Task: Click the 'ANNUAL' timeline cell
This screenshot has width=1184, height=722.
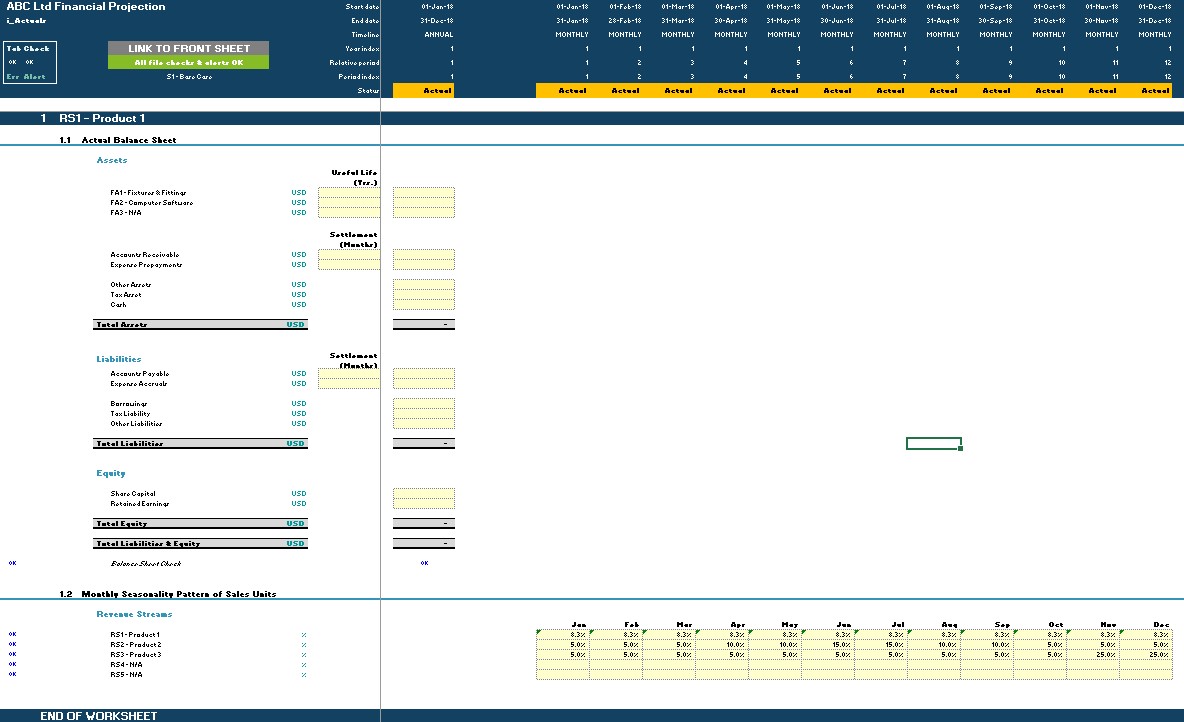Action: (x=439, y=35)
